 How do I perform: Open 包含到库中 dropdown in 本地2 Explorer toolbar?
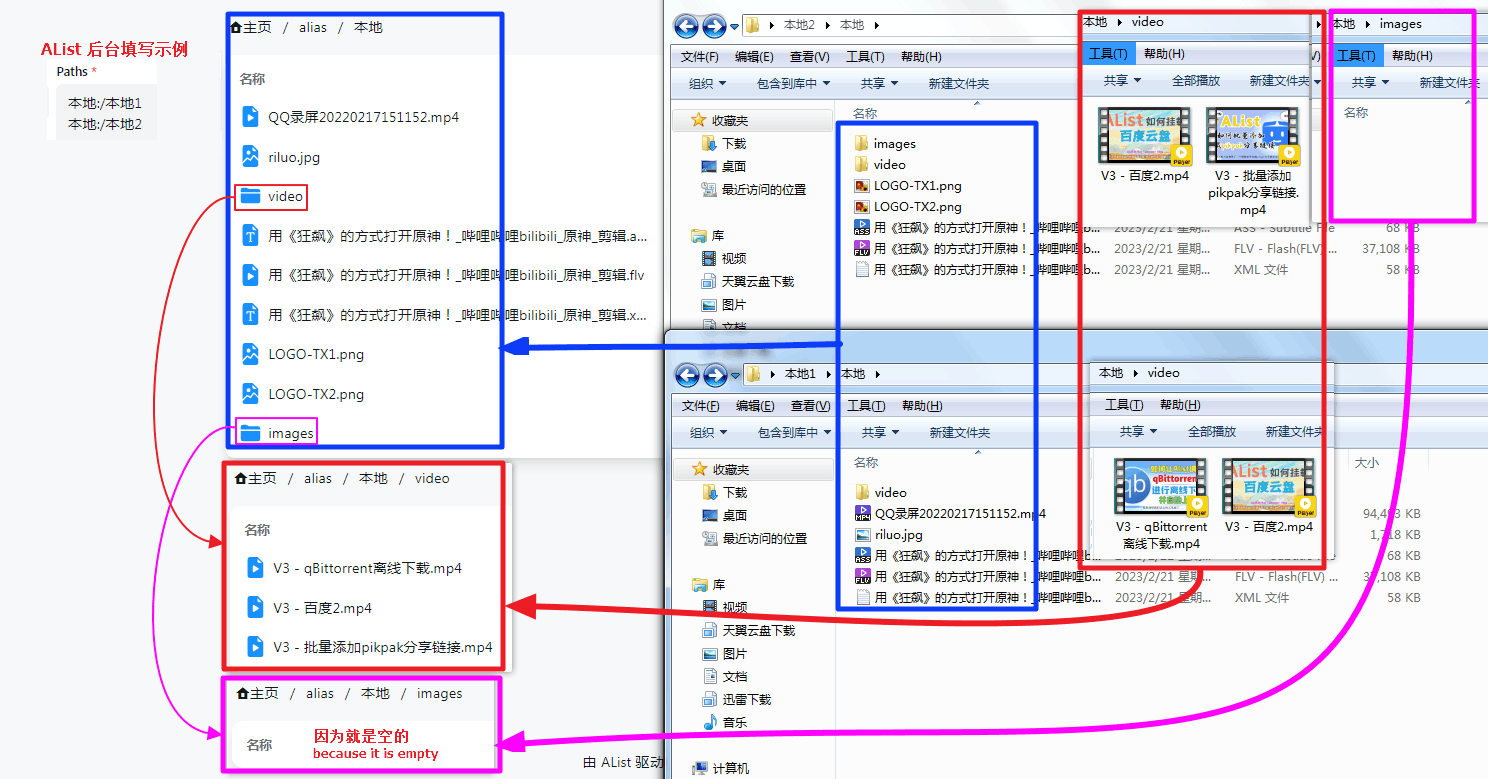point(794,84)
